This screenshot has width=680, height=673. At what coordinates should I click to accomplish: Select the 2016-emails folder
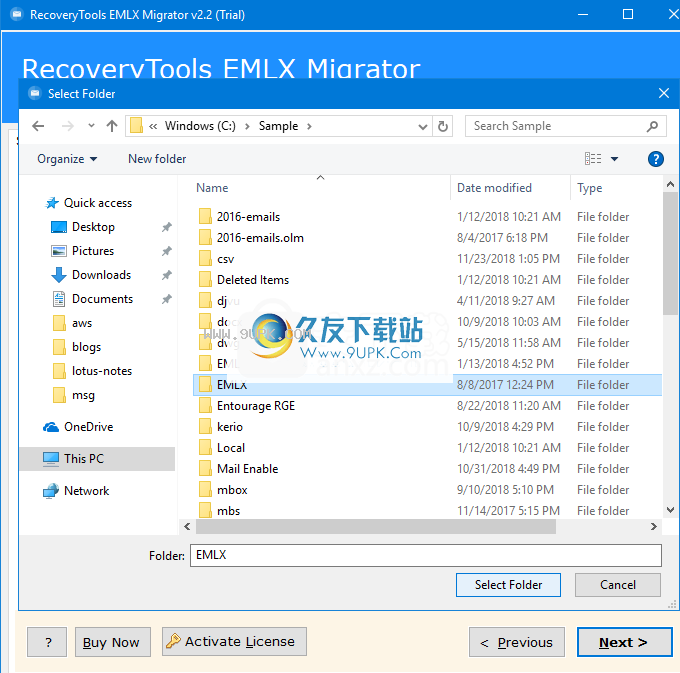pyautogui.click(x=248, y=217)
